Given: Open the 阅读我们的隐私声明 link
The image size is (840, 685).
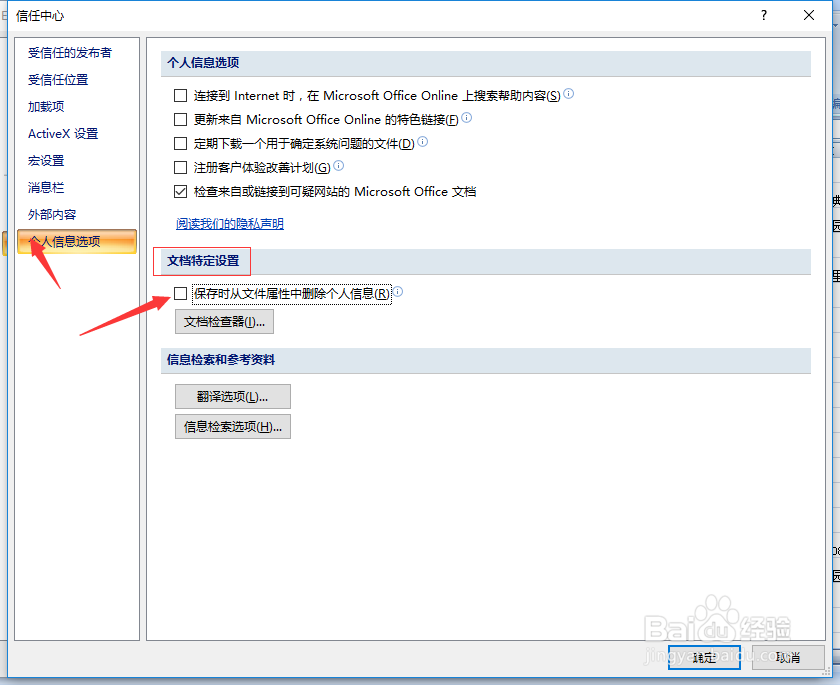Looking at the screenshot, I should 230,223.
